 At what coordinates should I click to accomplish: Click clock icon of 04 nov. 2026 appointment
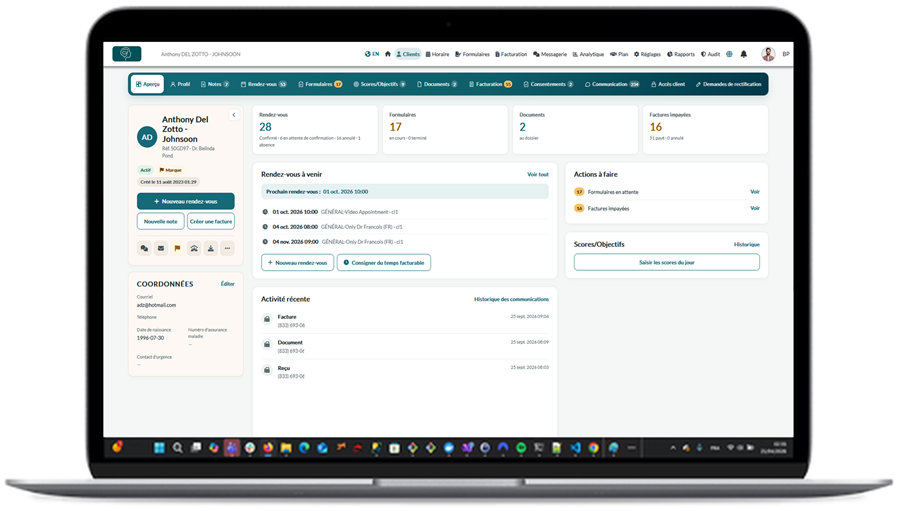(265, 242)
